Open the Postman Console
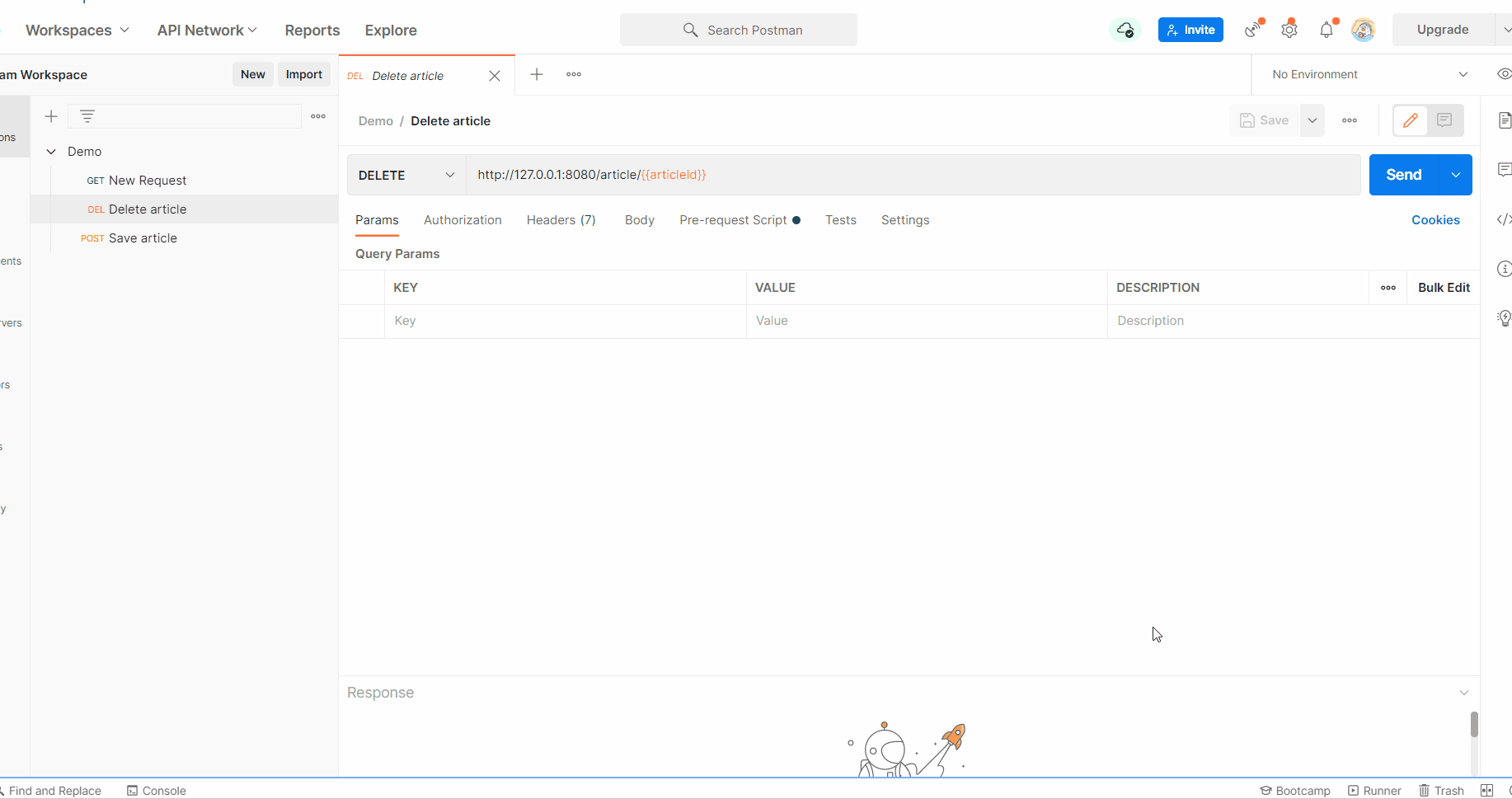 click(156, 790)
